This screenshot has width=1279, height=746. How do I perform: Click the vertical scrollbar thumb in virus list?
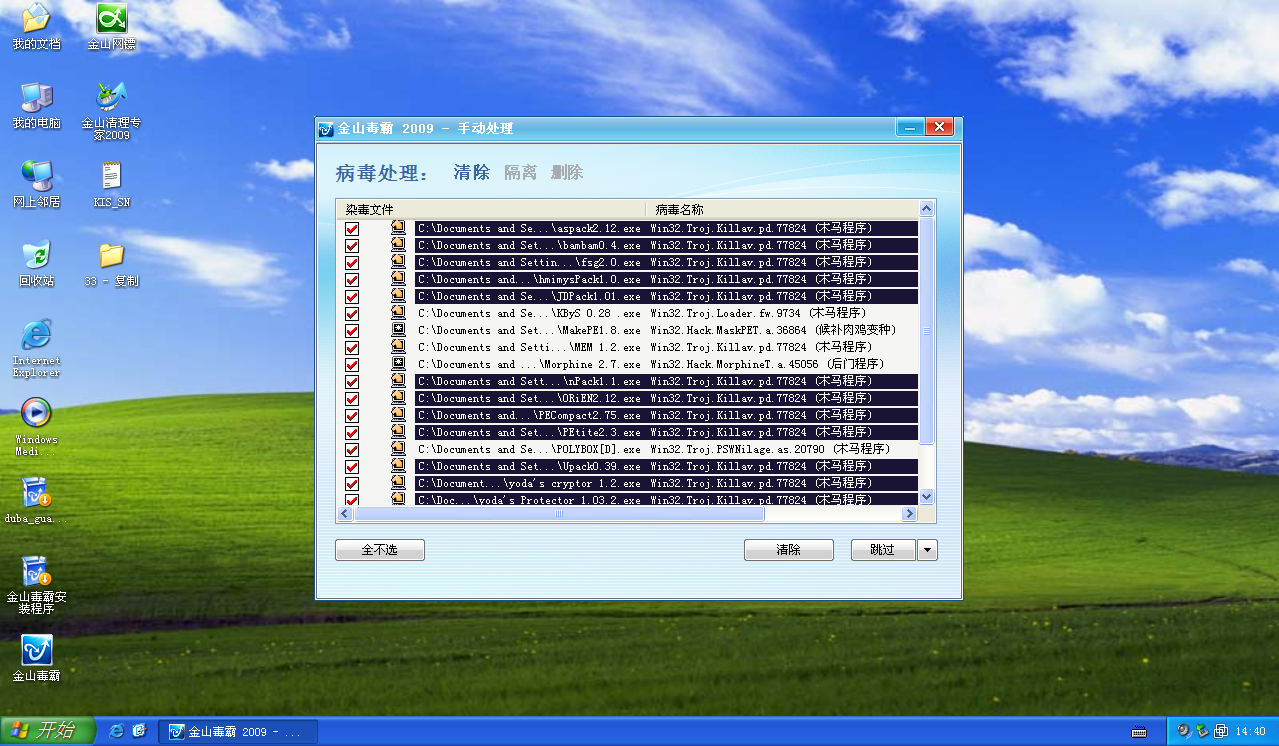click(x=926, y=331)
